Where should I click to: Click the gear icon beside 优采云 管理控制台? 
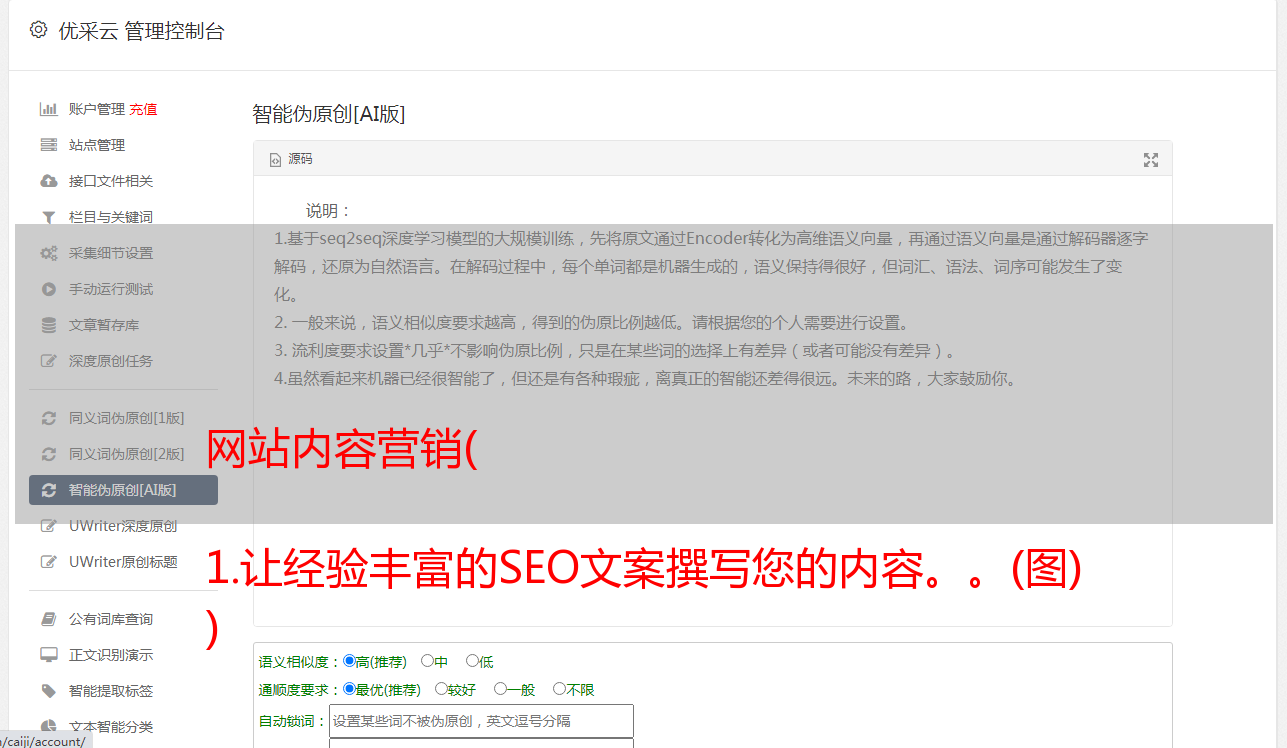(x=38, y=30)
